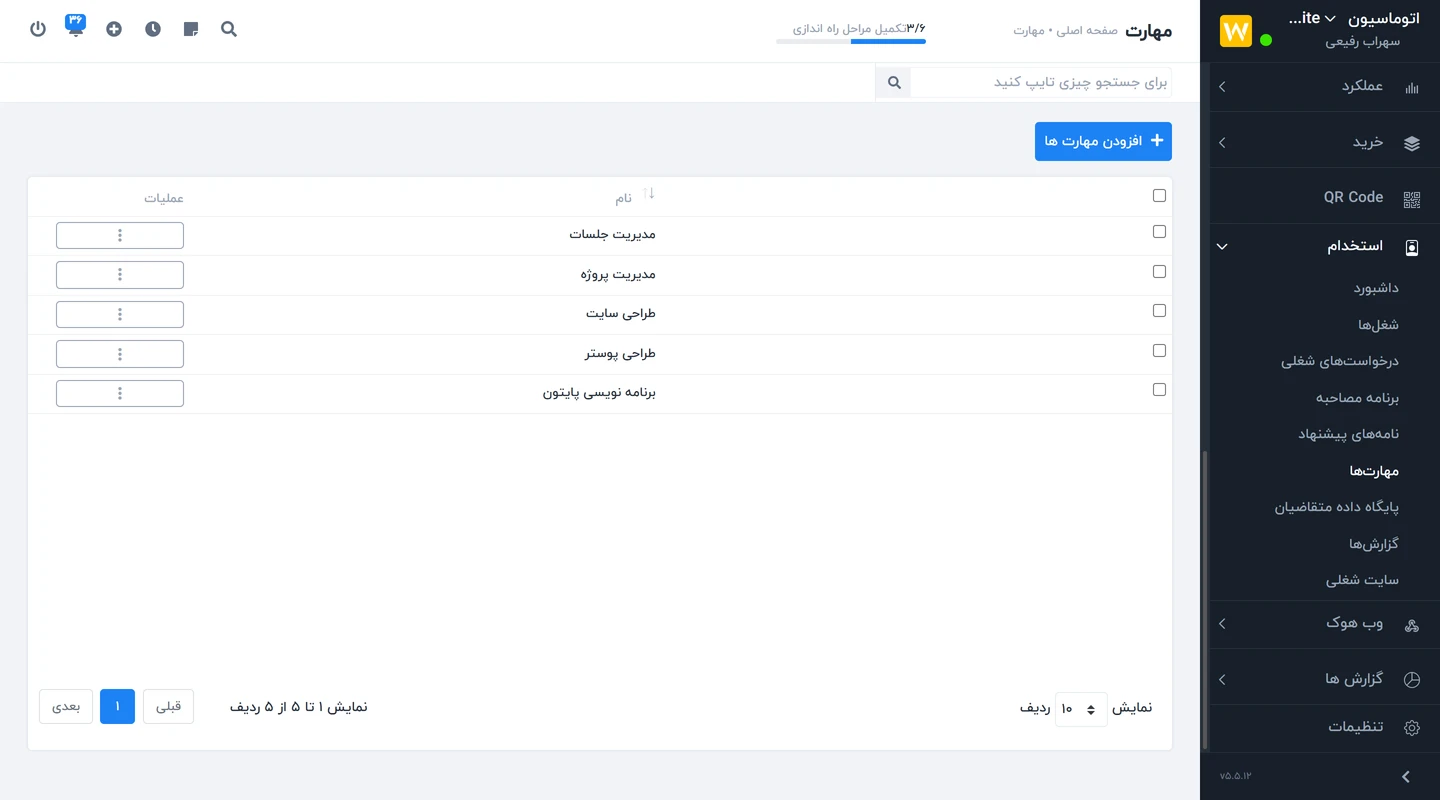The width and height of the screenshot is (1440, 800).
Task: Click the تنظیمات gear icon
Action: [1411, 728]
